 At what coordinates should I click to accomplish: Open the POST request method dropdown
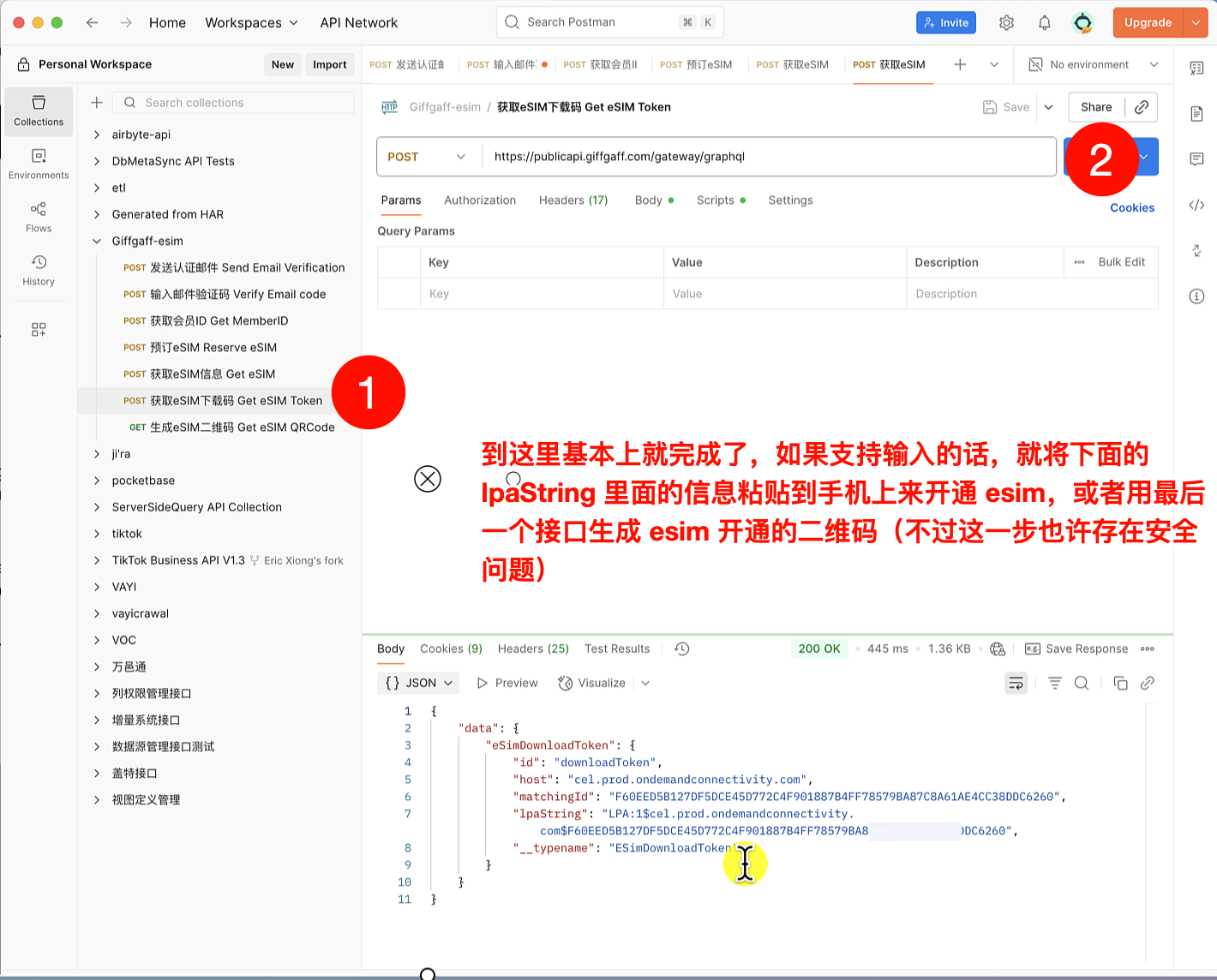click(x=427, y=157)
